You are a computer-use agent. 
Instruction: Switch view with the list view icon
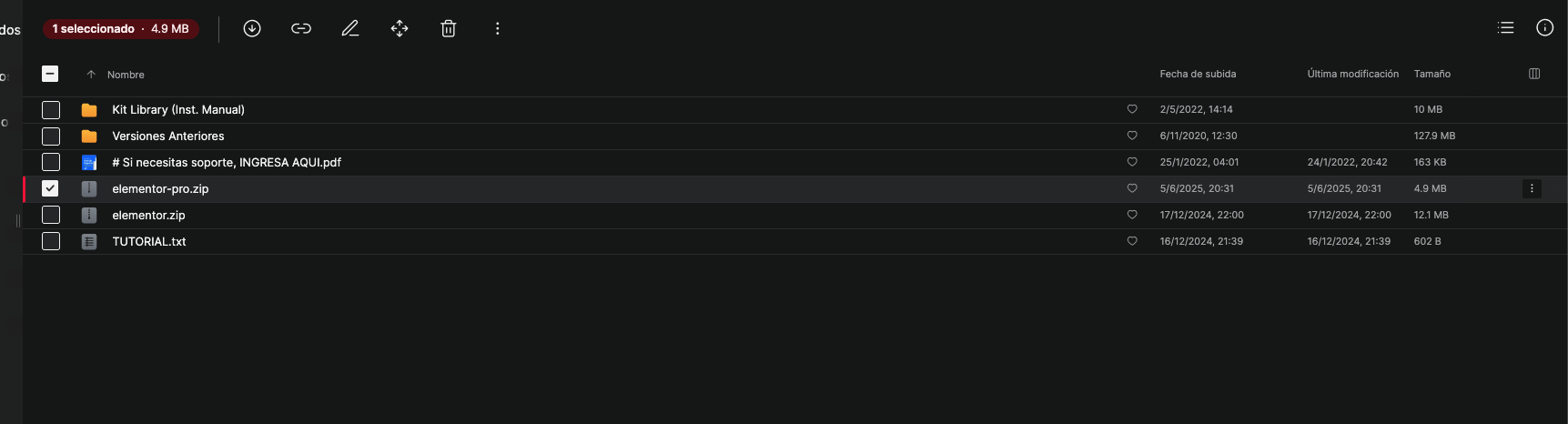pyautogui.click(x=1506, y=27)
